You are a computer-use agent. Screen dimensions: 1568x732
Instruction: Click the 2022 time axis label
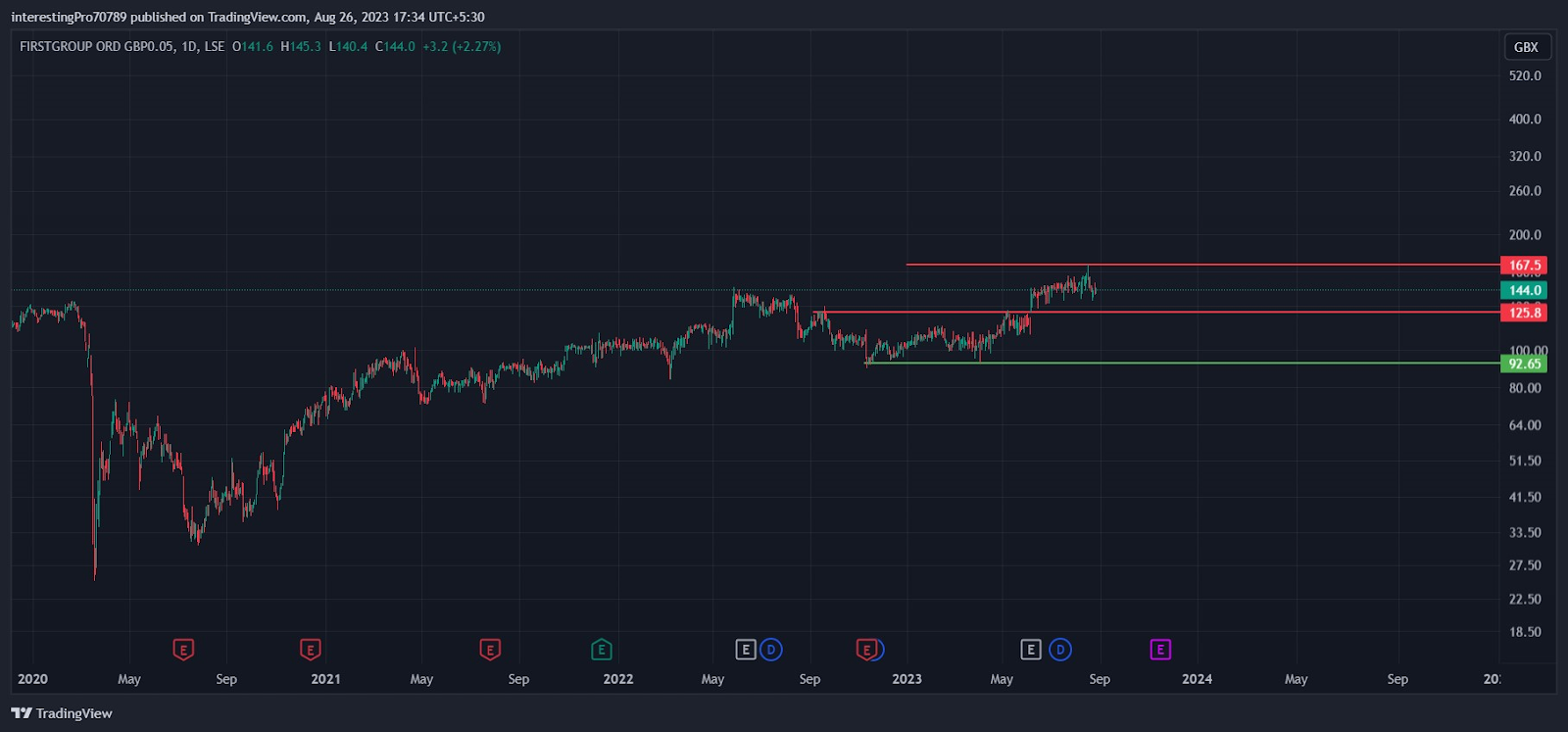pos(618,679)
